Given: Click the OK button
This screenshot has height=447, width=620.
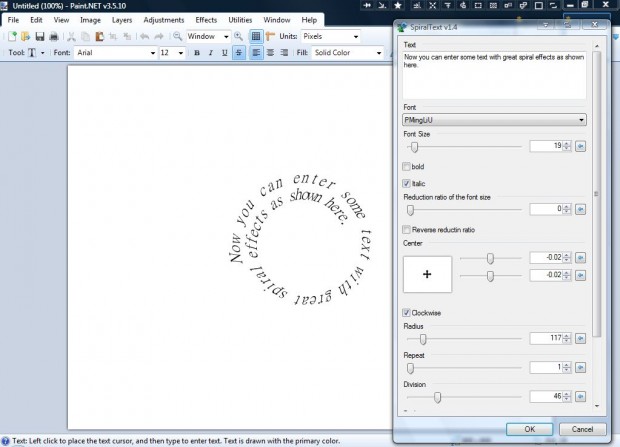Looking at the screenshot, I should coord(529,429).
